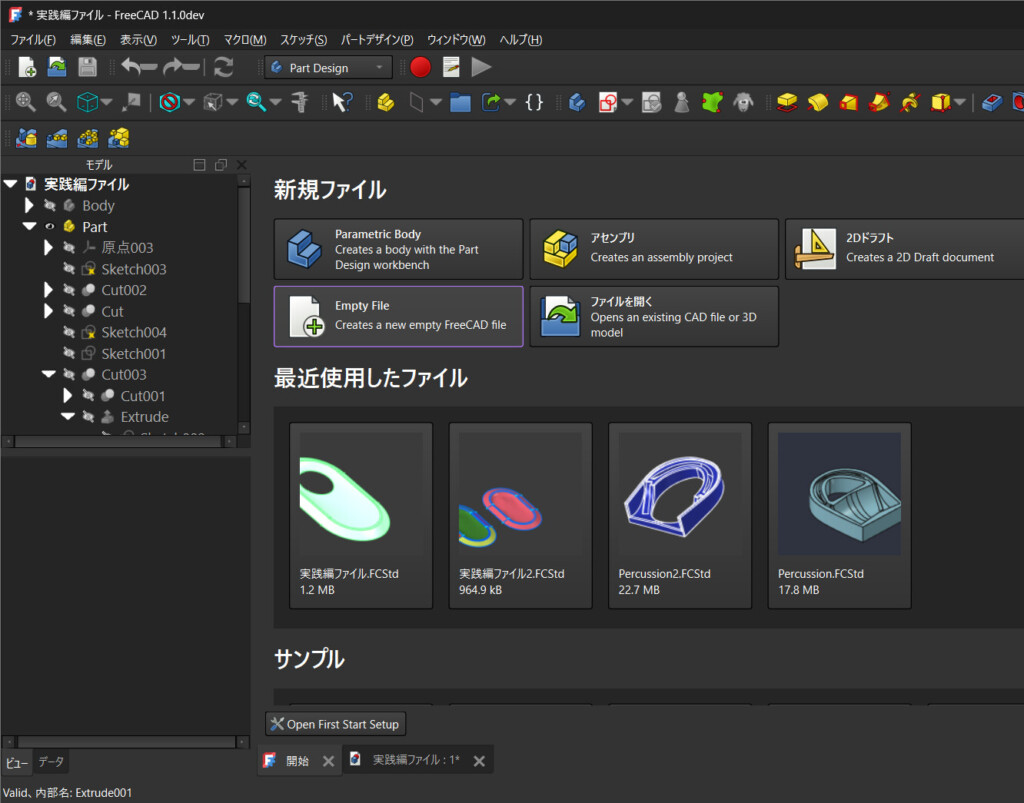Viewport: 1024px width, 803px height.
Task: Click the Pad feature icon
Action: point(788,102)
